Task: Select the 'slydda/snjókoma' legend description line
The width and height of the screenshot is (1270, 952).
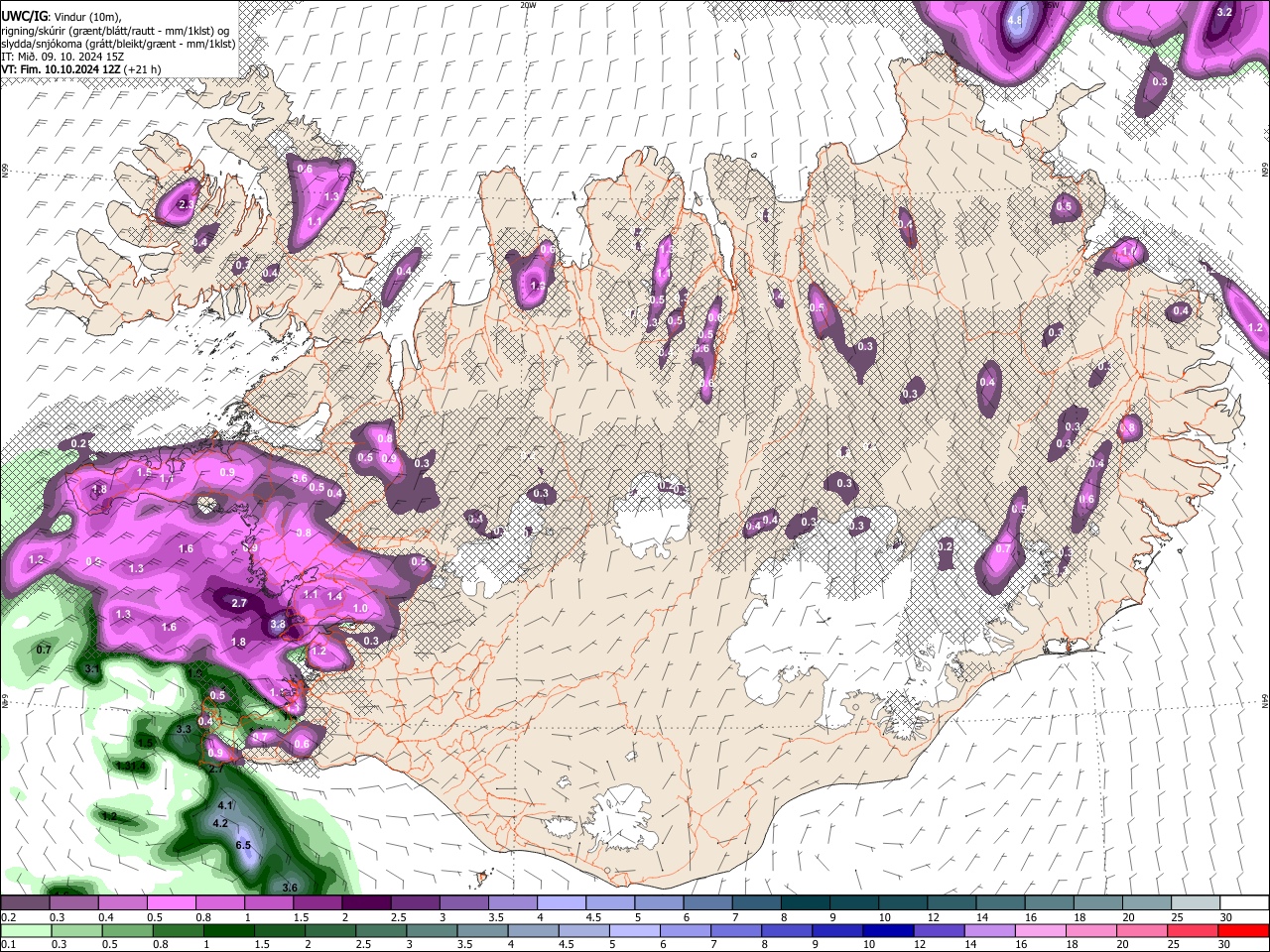Action: coord(118,44)
